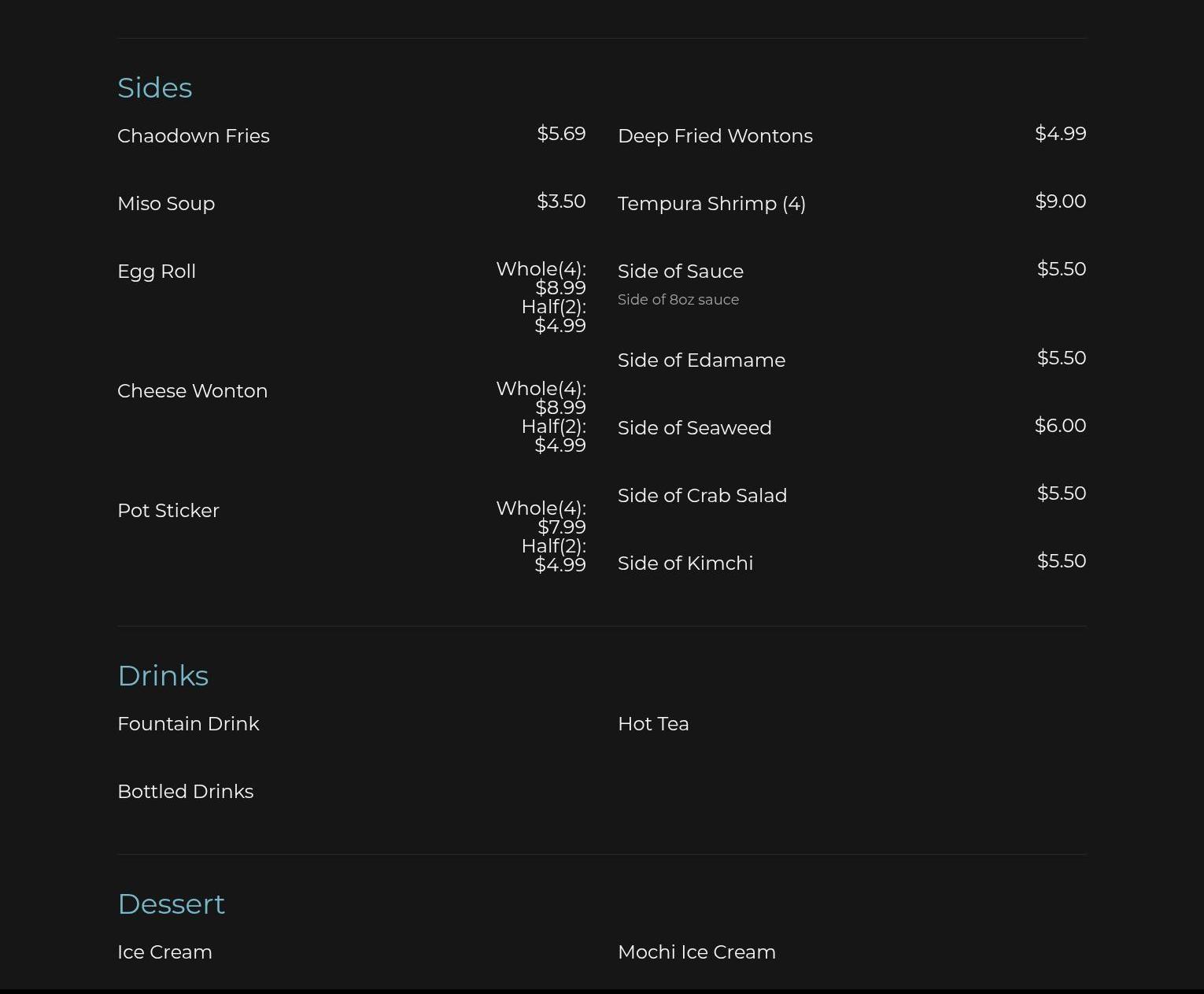Click Mochi Ice Cream item

click(x=696, y=952)
